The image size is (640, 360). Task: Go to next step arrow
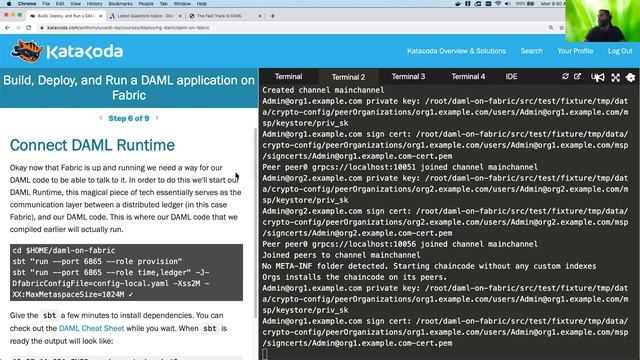click(x=158, y=118)
